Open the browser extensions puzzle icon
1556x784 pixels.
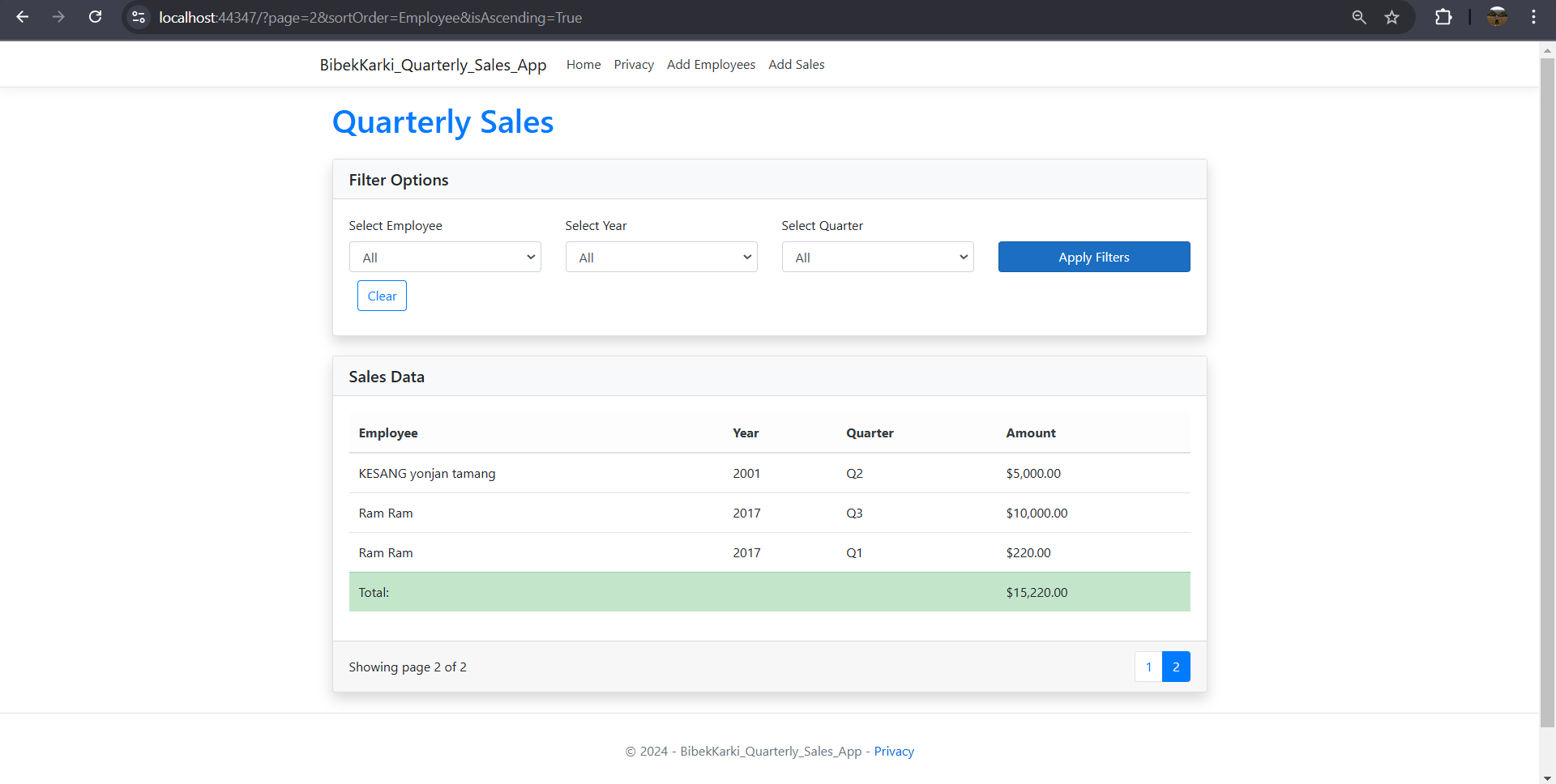point(1443,17)
